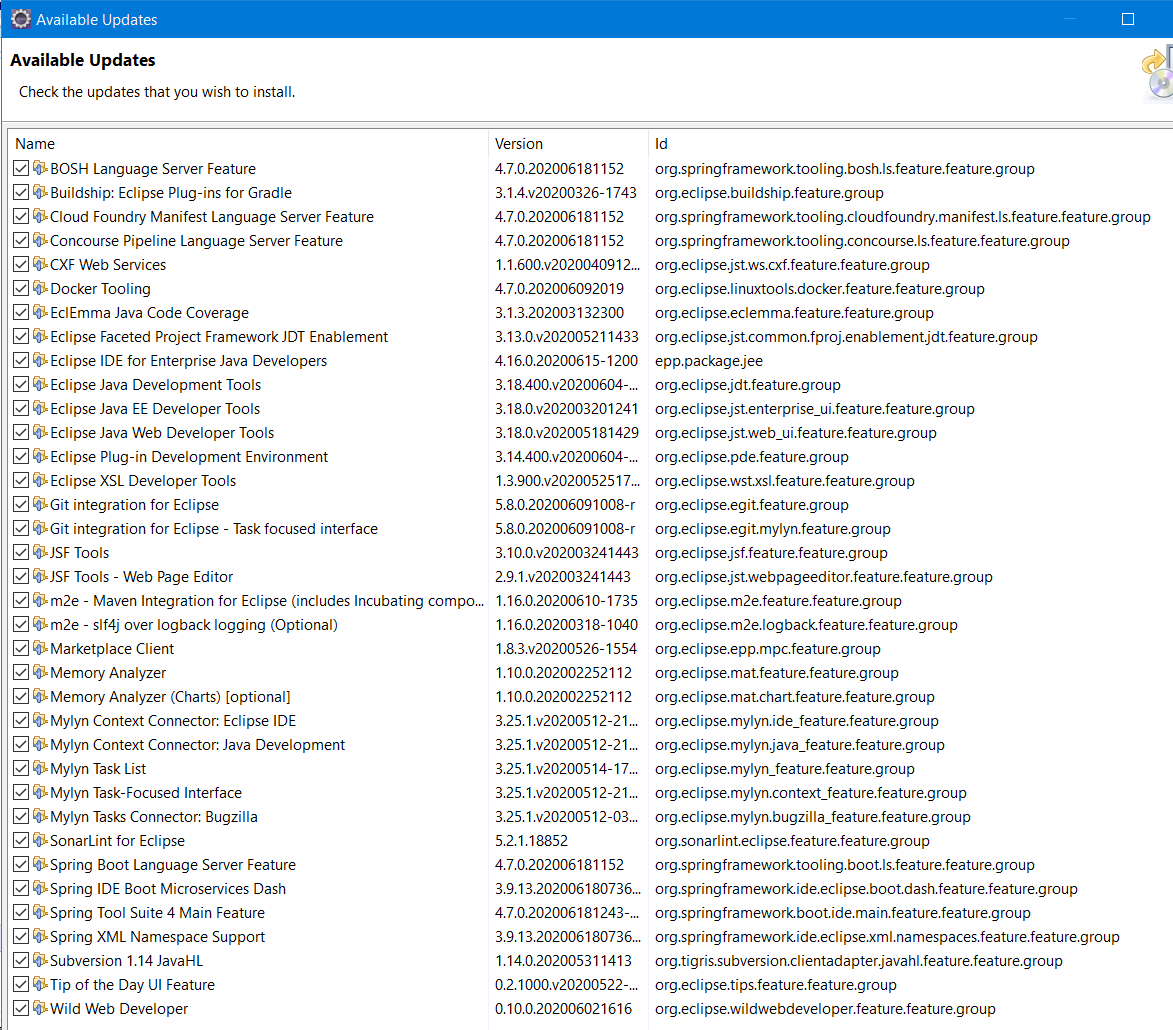1173x1030 pixels.
Task: Click the Spring Tool Suite 4 Main icon
Action: pyautogui.click(x=40, y=913)
